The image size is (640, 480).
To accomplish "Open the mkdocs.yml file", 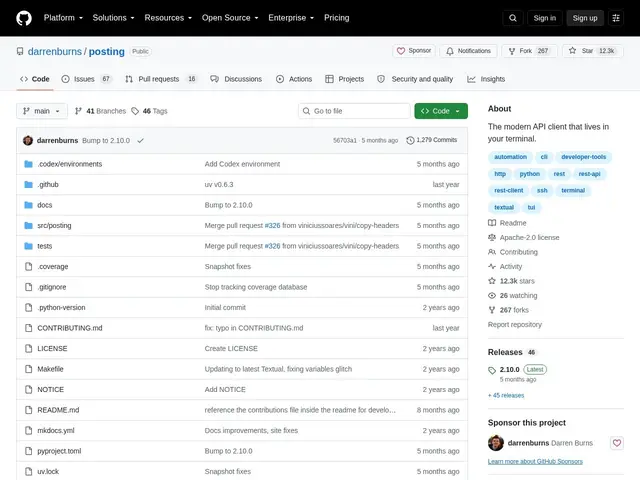I will coord(56,431).
